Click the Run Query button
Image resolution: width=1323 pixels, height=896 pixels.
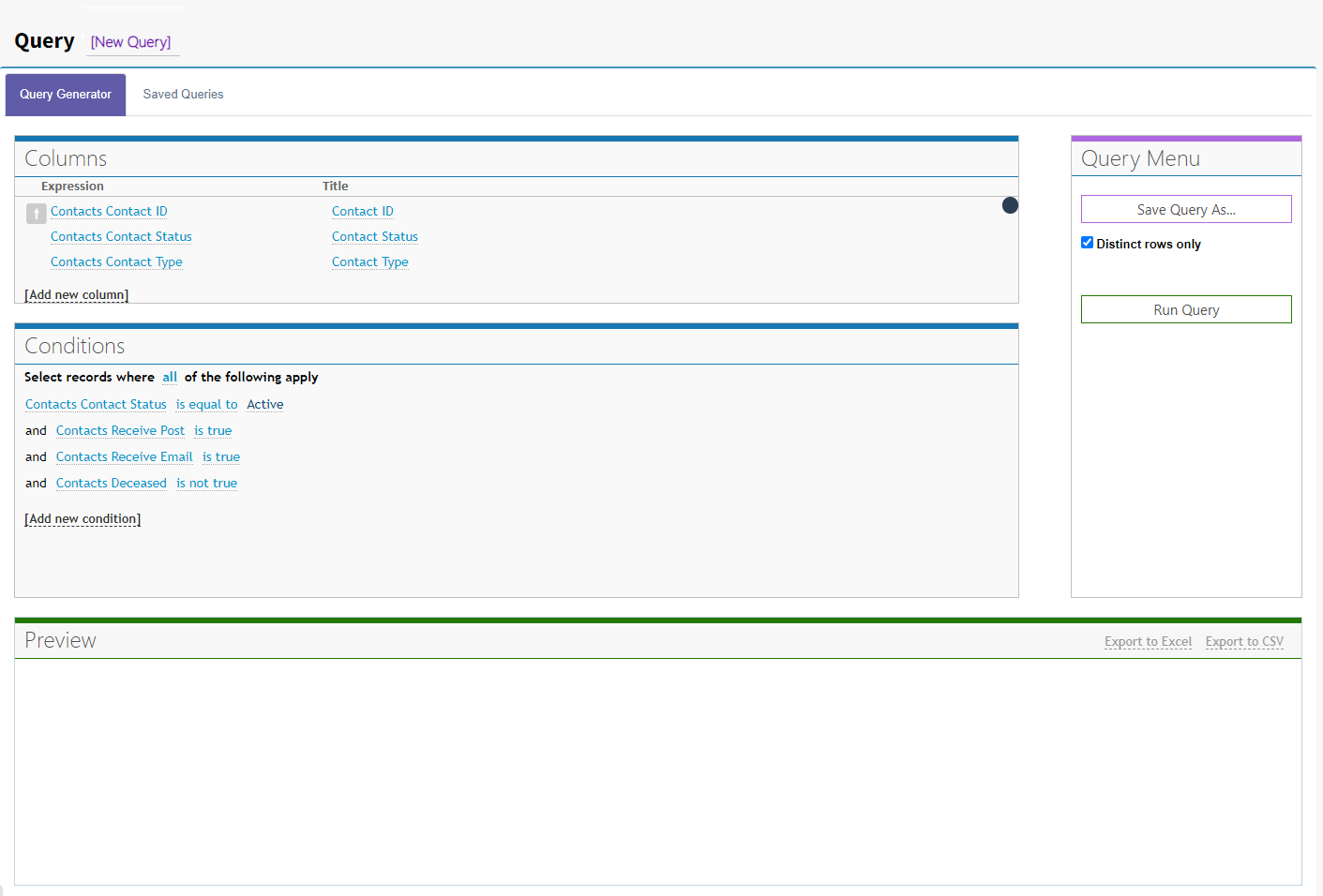(x=1186, y=309)
